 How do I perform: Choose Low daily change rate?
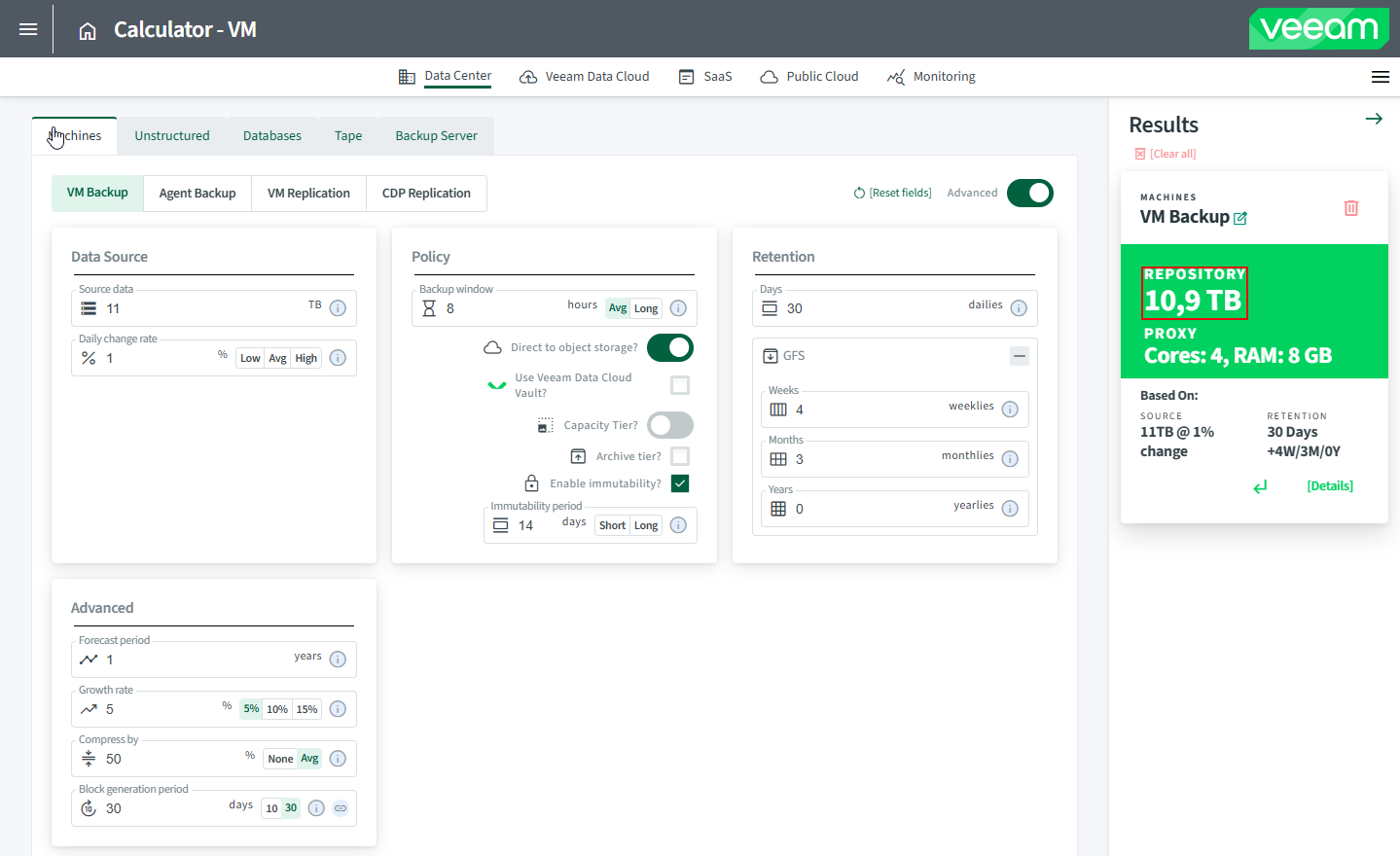(250, 358)
